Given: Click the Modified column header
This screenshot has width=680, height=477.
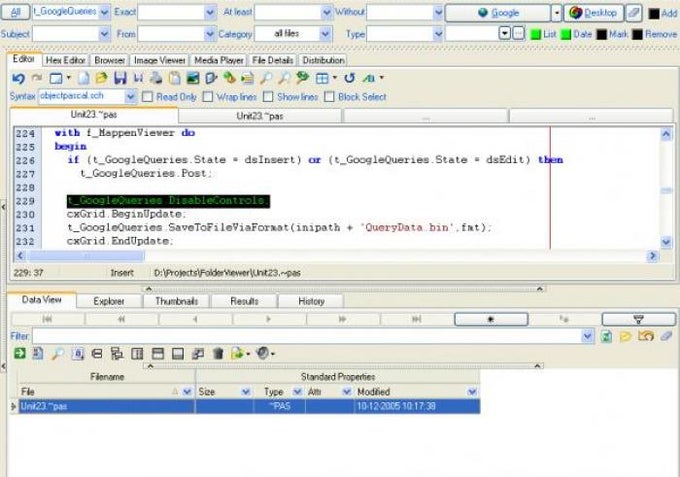Looking at the screenshot, I should (417, 392).
